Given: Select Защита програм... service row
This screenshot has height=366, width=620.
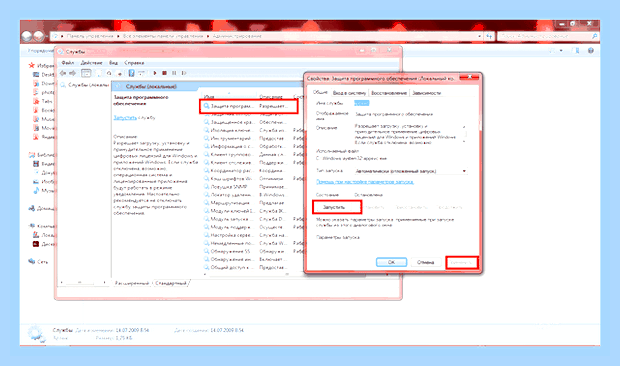Looking at the screenshot, I should click(x=249, y=106).
